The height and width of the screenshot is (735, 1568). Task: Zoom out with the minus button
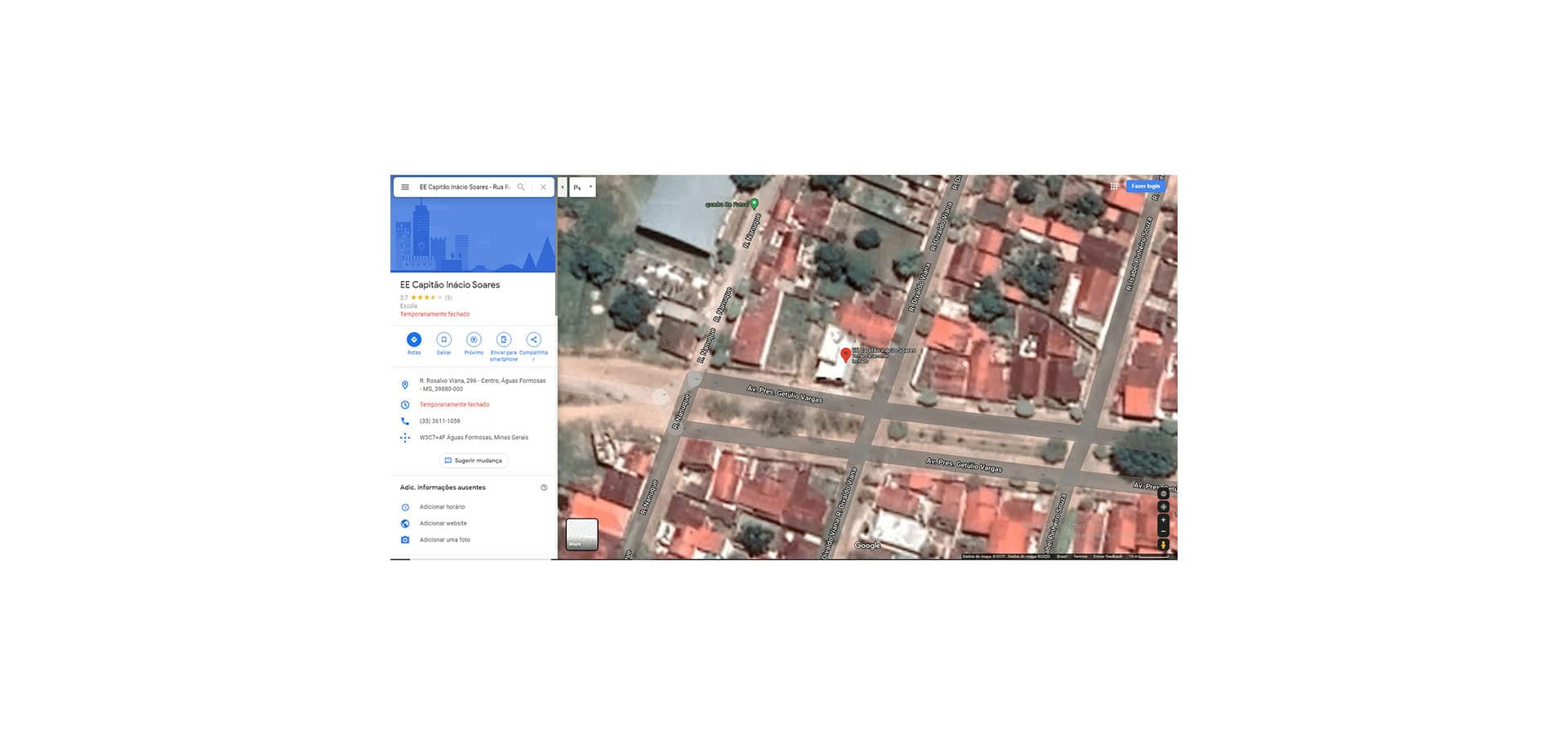1164,532
